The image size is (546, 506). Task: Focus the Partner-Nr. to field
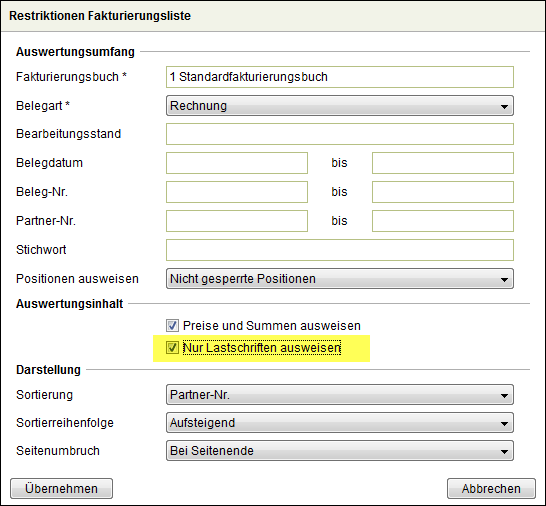coord(443,221)
